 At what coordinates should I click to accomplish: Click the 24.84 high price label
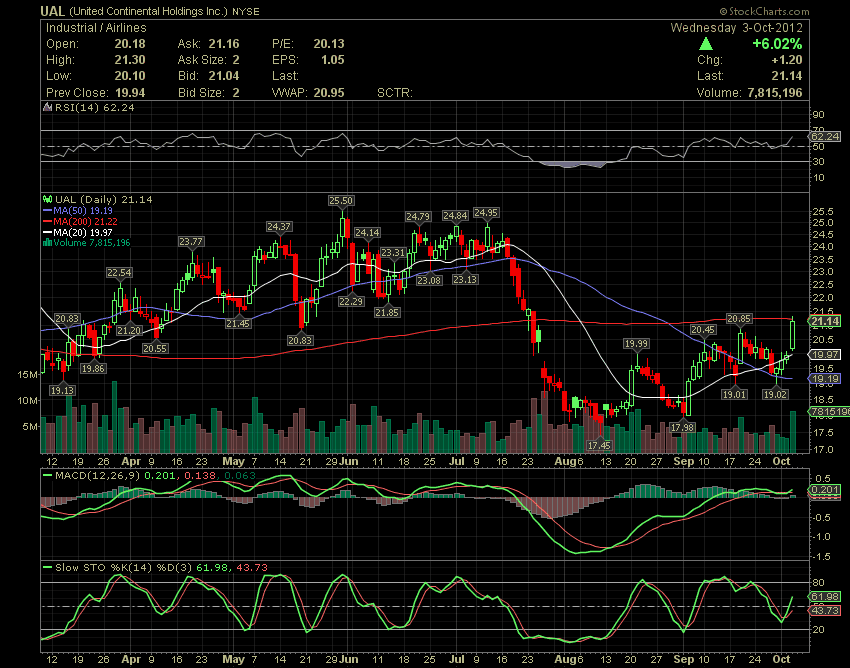(x=455, y=216)
